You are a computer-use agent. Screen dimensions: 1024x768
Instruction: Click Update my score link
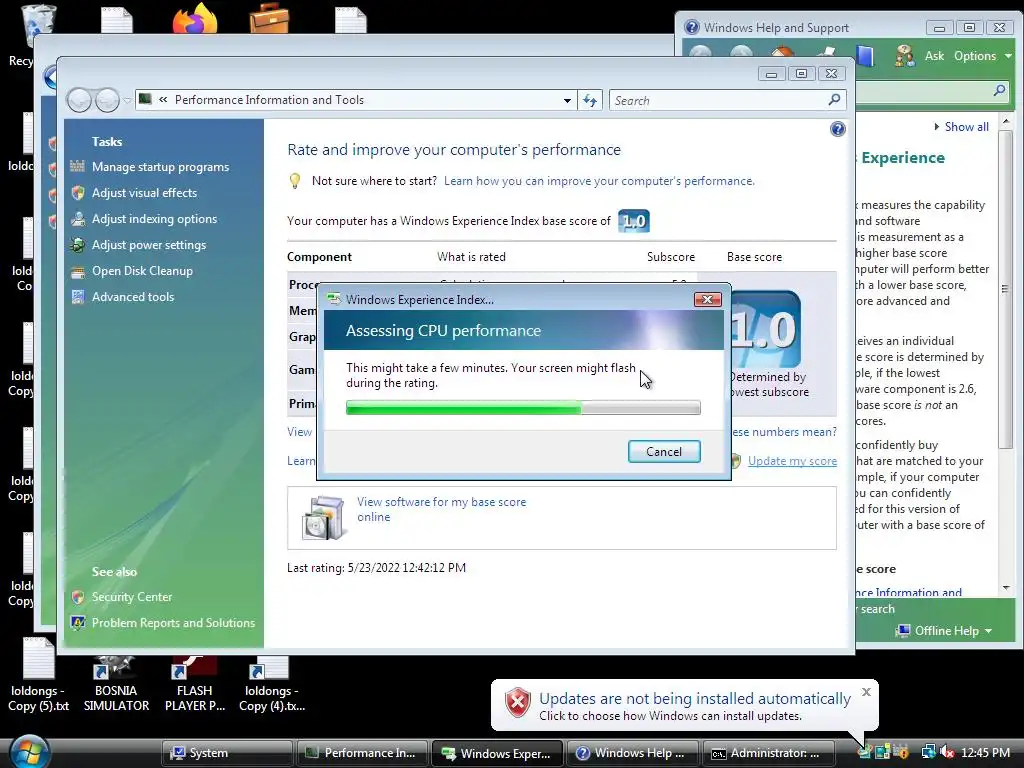pyautogui.click(x=792, y=461)
